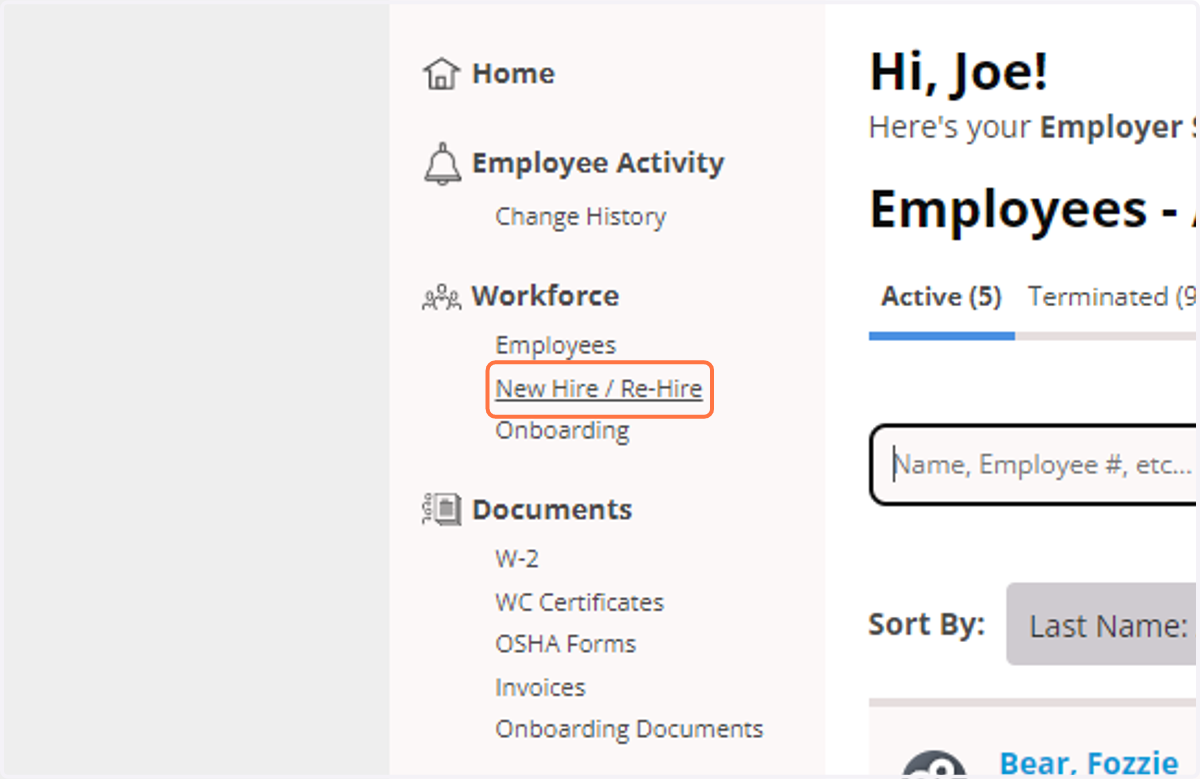Open the Sort By Last Name dropdown
The height and width of the screenshot is (779, 1200).
[1102, 625]
